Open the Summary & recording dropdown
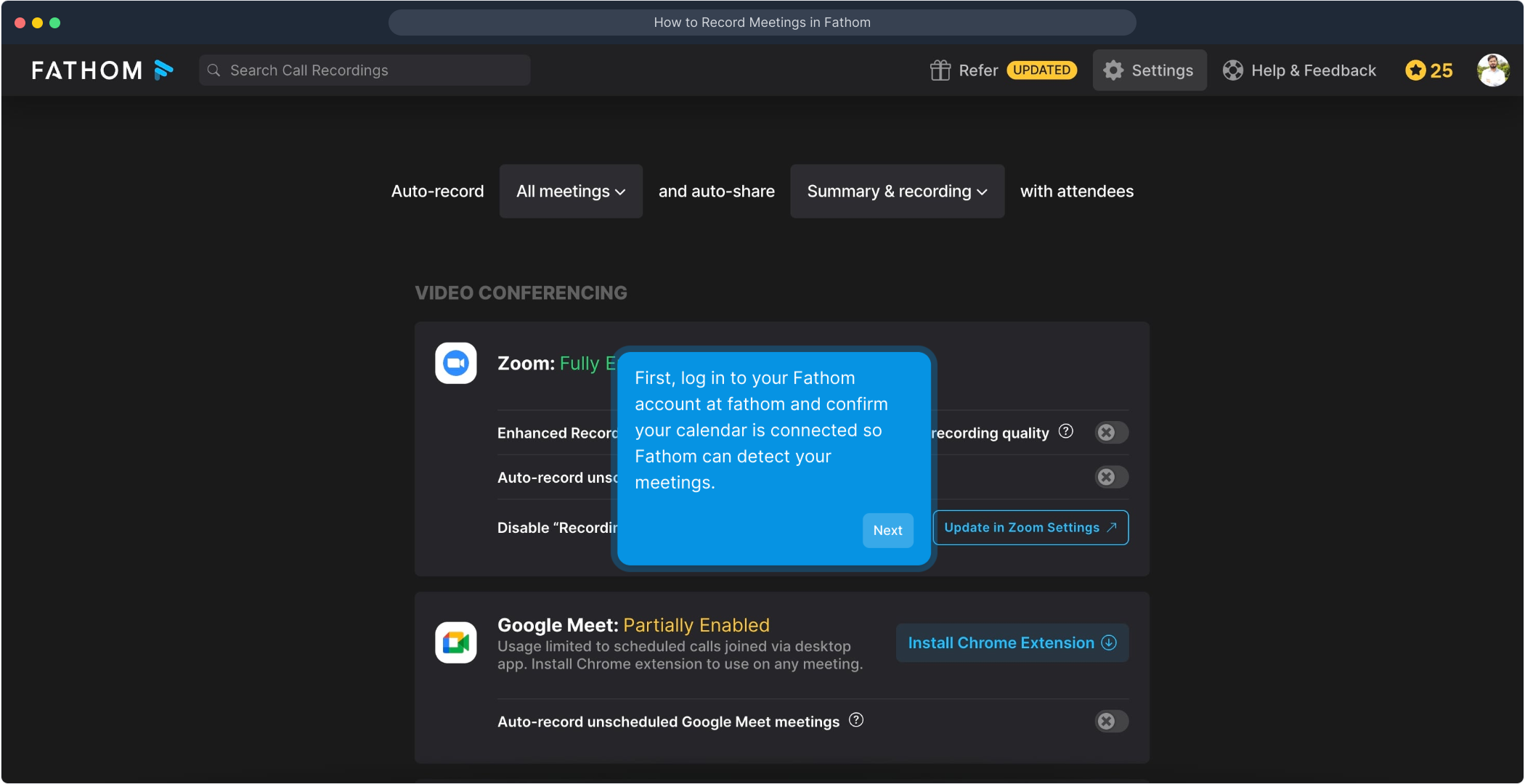This screenshot has width=1525, height=784. click(898, 192)
